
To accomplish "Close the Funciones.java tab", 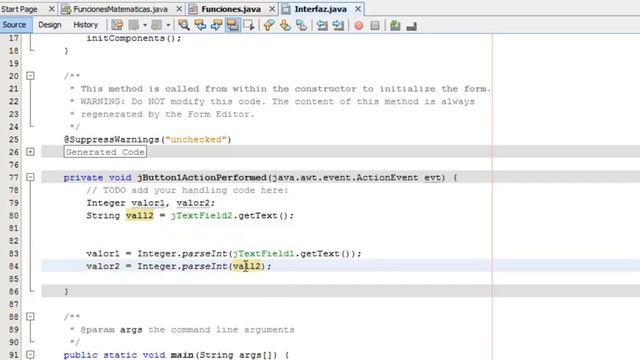I will pos(272,9).
